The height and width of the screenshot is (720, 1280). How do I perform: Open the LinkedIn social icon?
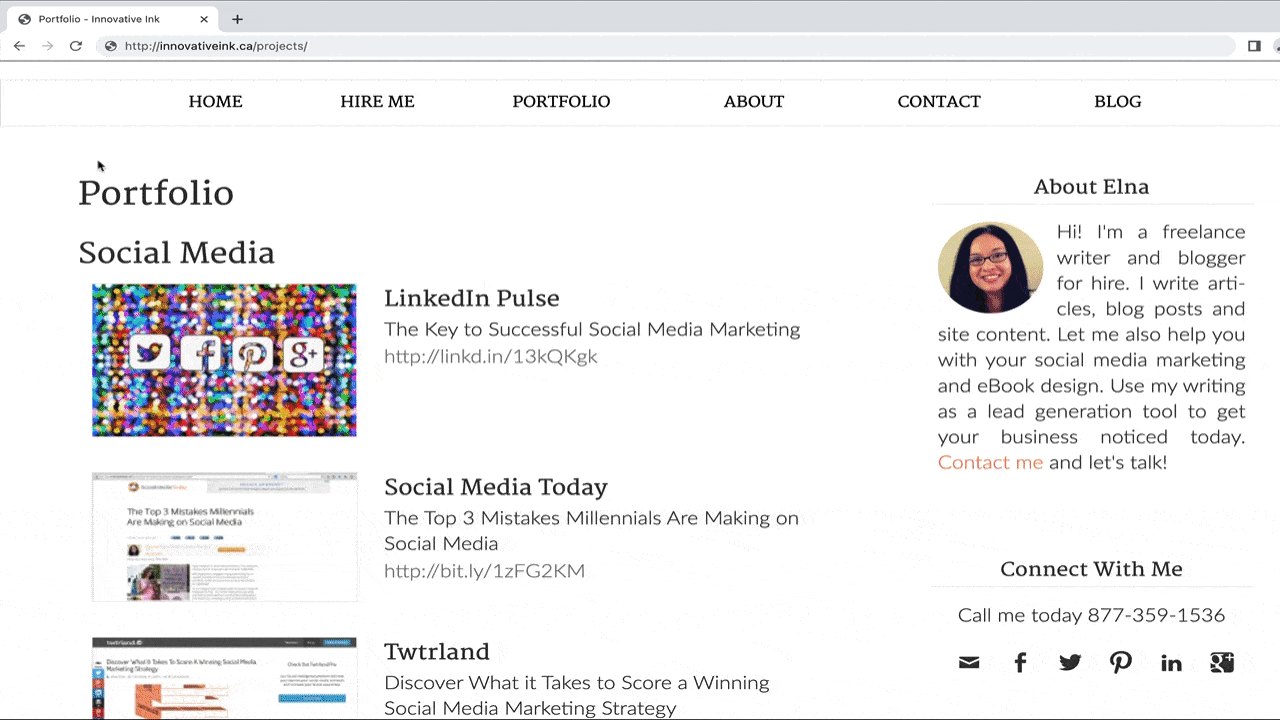point(1171,663)
